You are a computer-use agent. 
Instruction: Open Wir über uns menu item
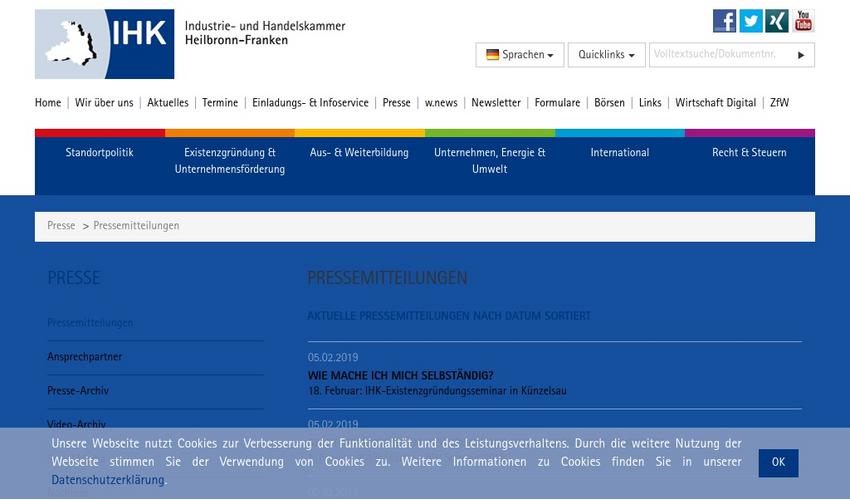tap(104, 102)
